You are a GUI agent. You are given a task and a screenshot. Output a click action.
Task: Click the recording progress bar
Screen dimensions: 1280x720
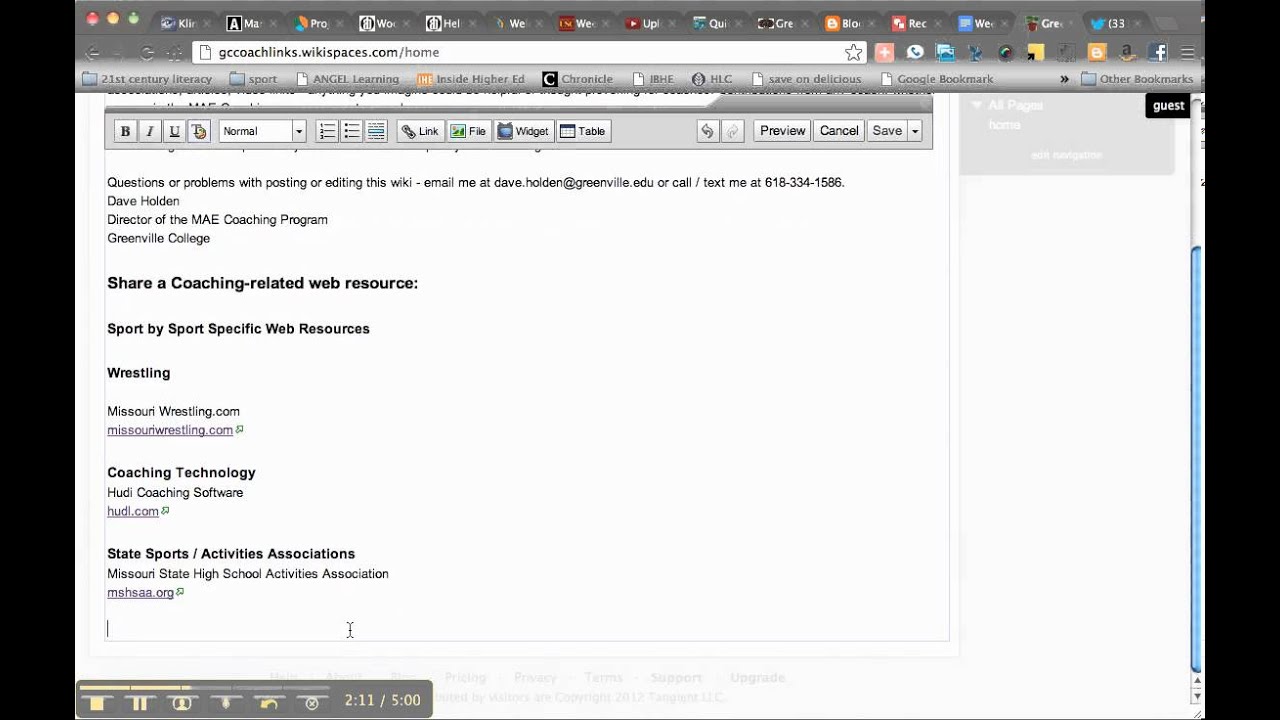(x=204, y=688)
